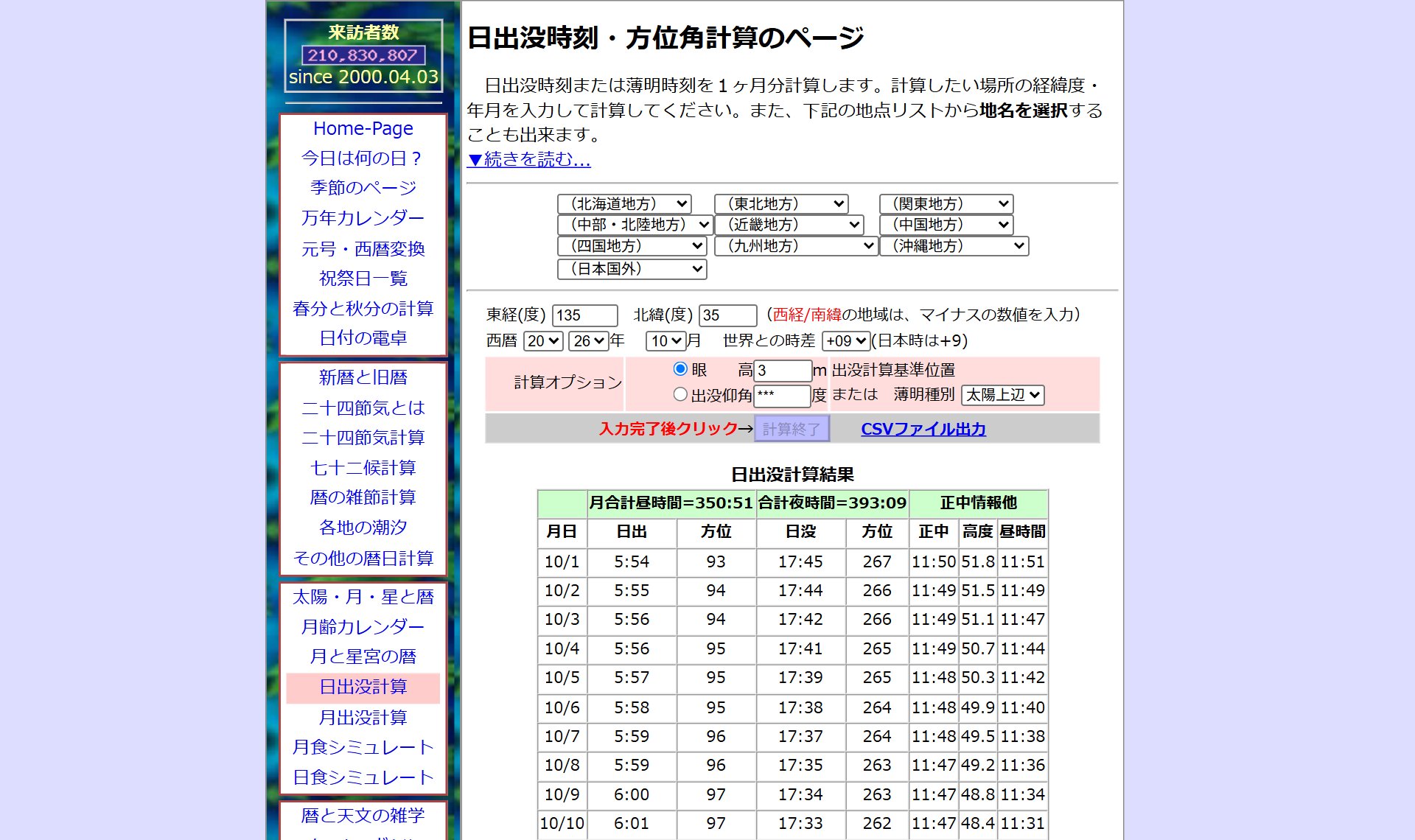Open the 近畿地方 location dropdown
Screen dimensions: 1415x840
[789, 225]
